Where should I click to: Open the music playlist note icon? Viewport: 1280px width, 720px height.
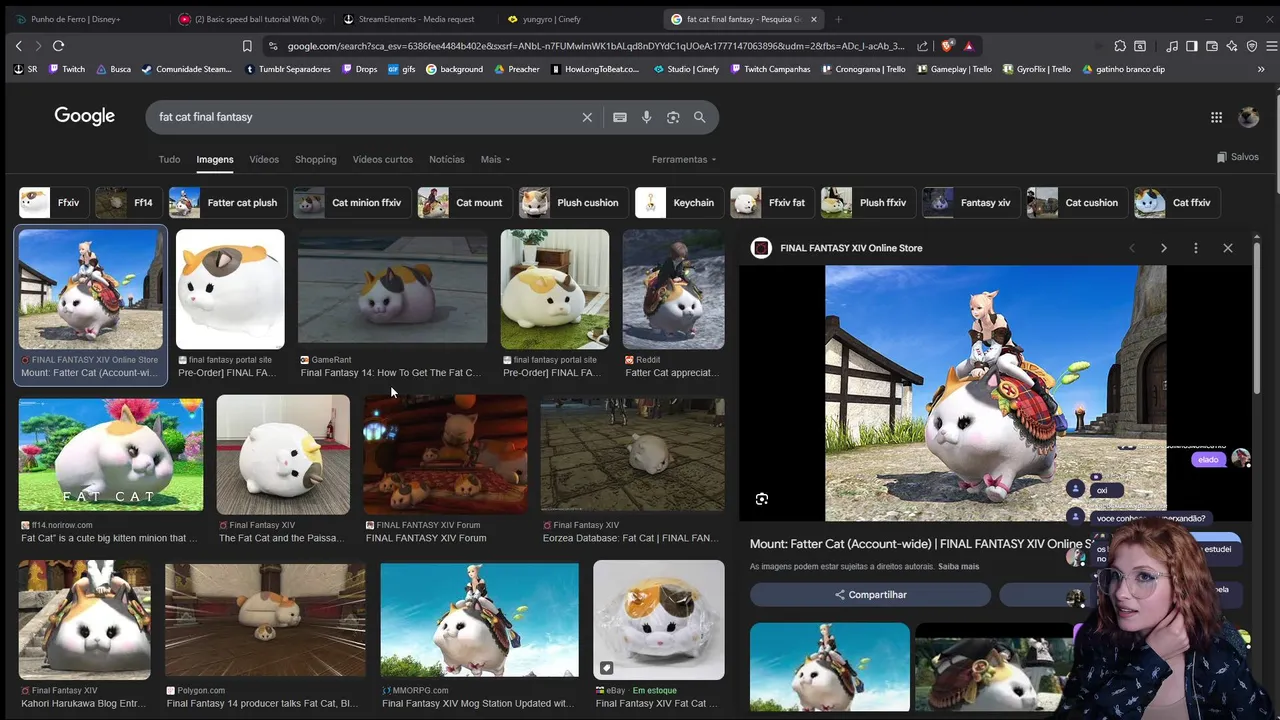1172,46
